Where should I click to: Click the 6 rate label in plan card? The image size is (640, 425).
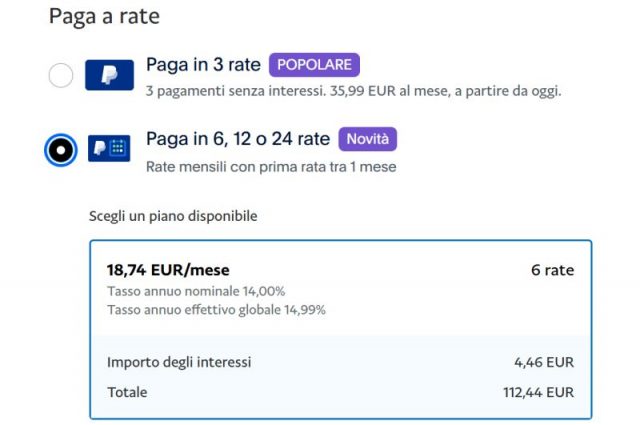click(553, 270)
